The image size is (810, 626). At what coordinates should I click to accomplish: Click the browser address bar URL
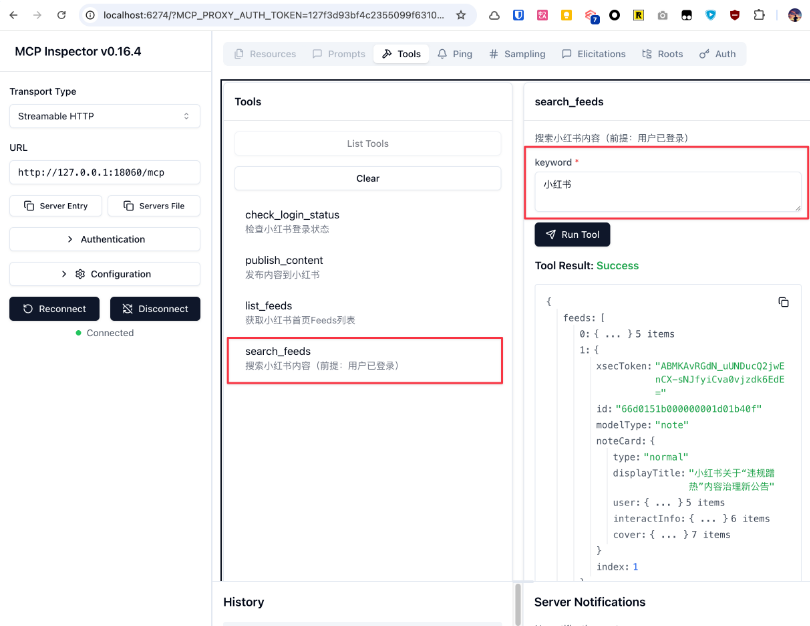273,15
